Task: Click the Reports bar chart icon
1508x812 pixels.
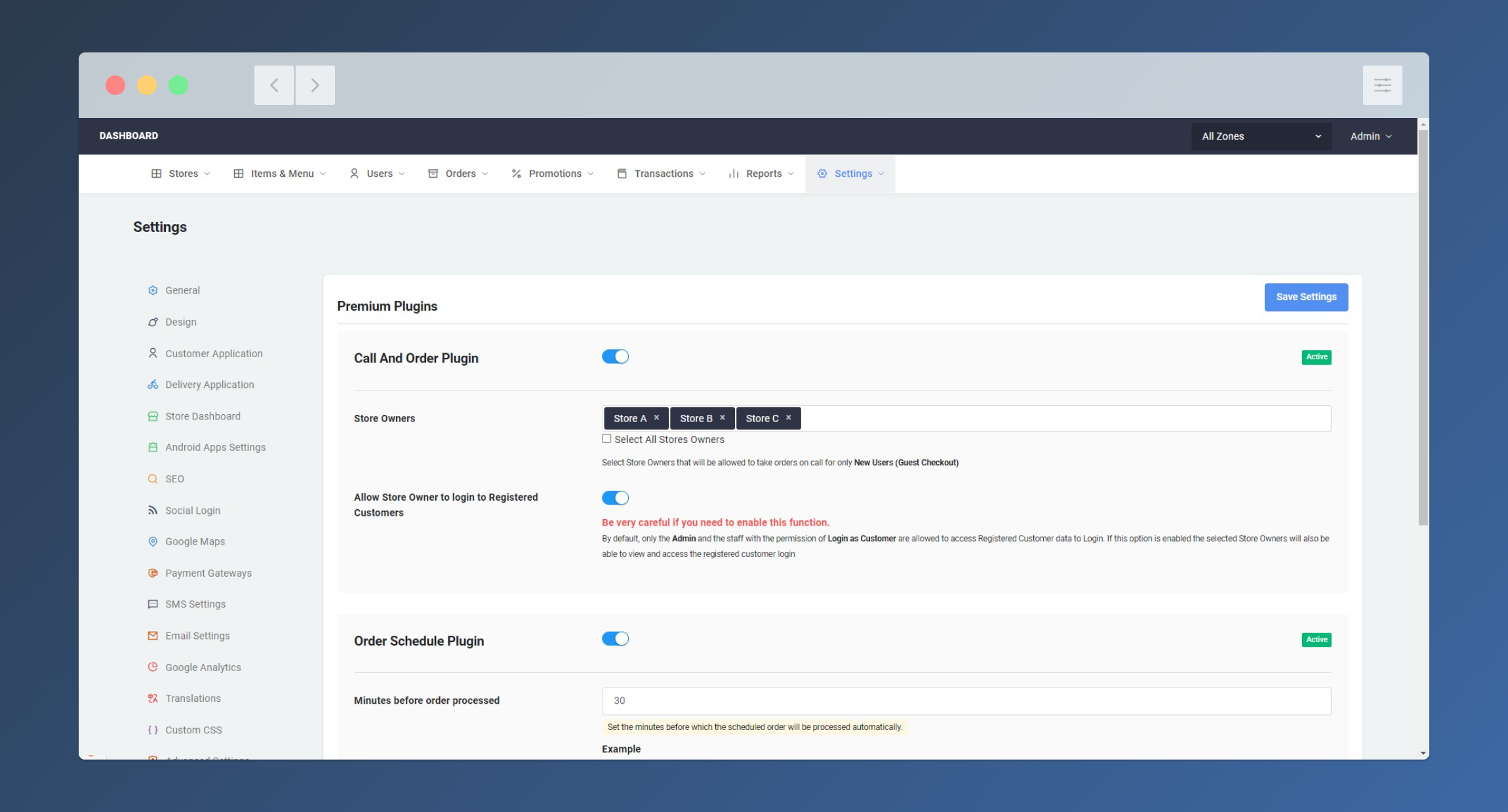Action: (x=734, y=174)
